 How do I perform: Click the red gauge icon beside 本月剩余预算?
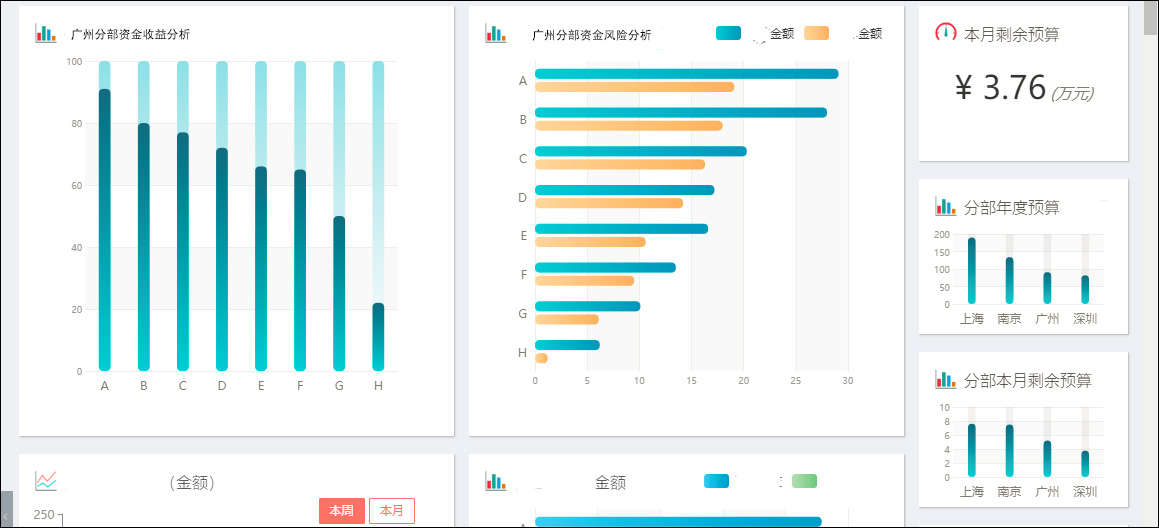[945, 33]
